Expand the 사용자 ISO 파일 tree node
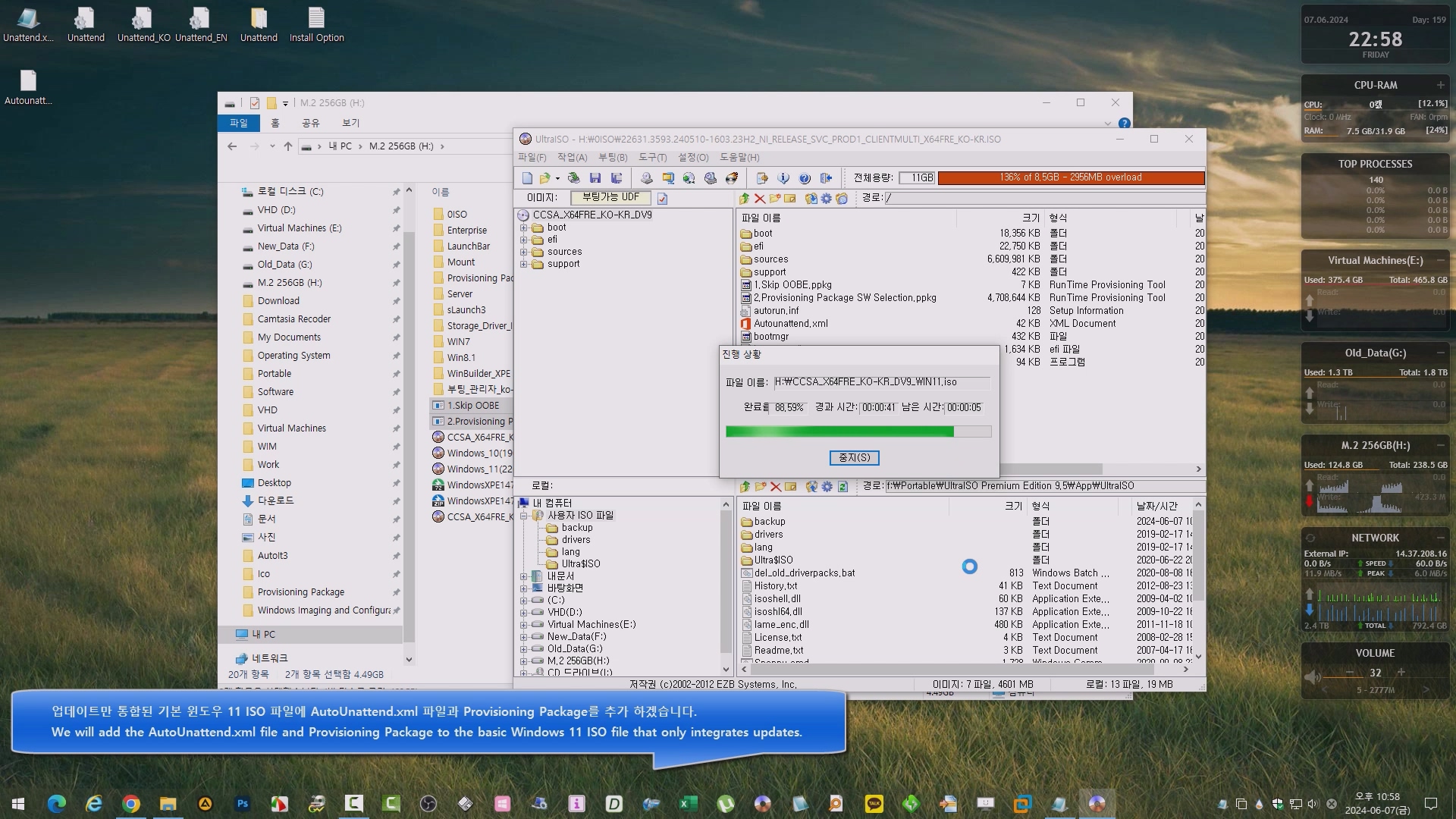This screenshot has height=819, width=1456. [x=524, y=515]
